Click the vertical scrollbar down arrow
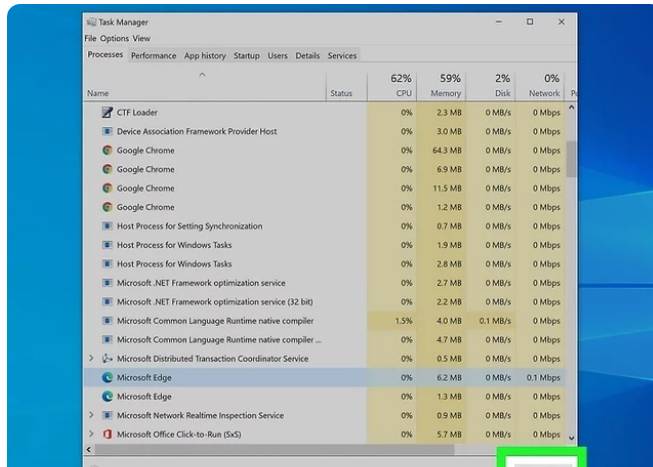The width and height of the screenshot is (653, 467). [x=572, y=437]
